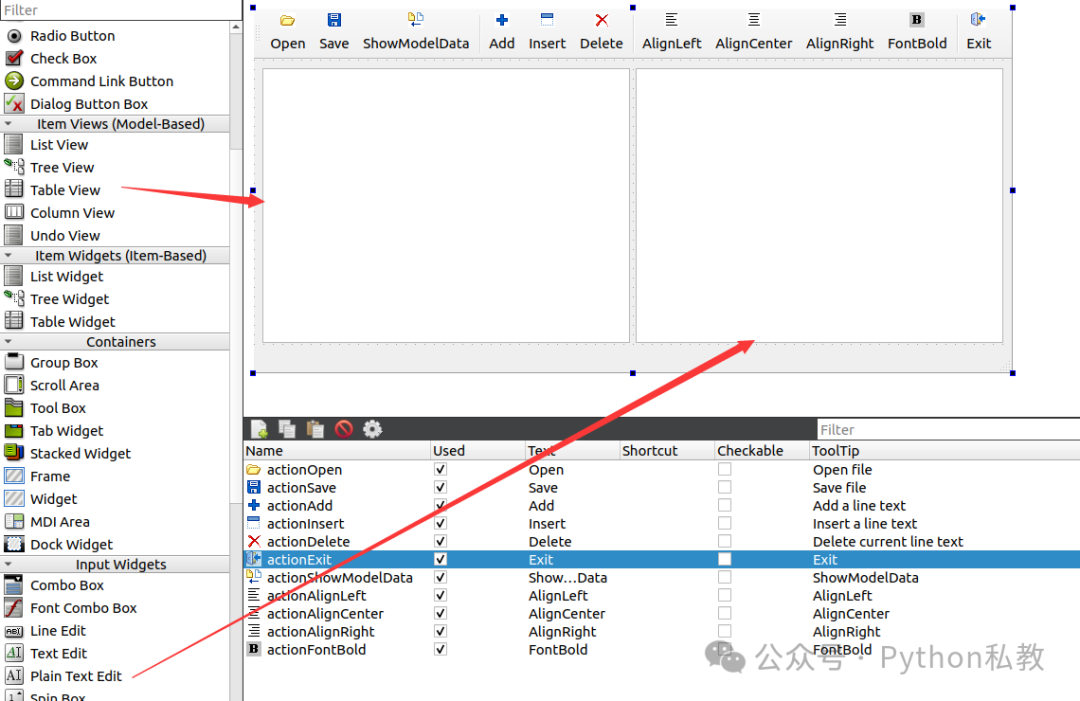Collapse the Item Widgets (Item-Based) category
Screen dimensions: 1080x701
click(x=8, y=255)
